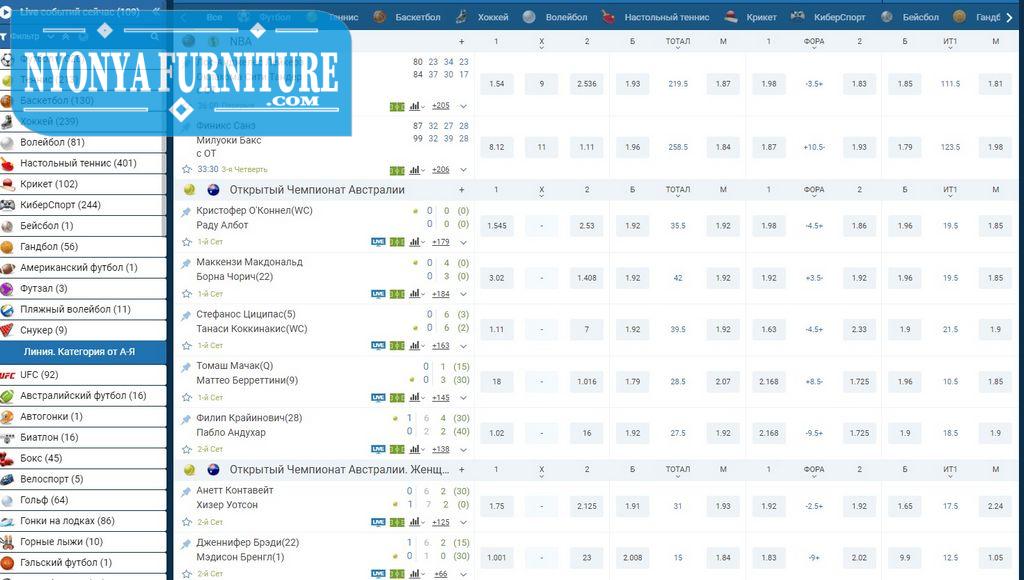This screenshot has height=580, width=1024.
Task: Expand the Мачак vs Берреттини row chevron
Action: pyautogui.click(x=463, y=398)
